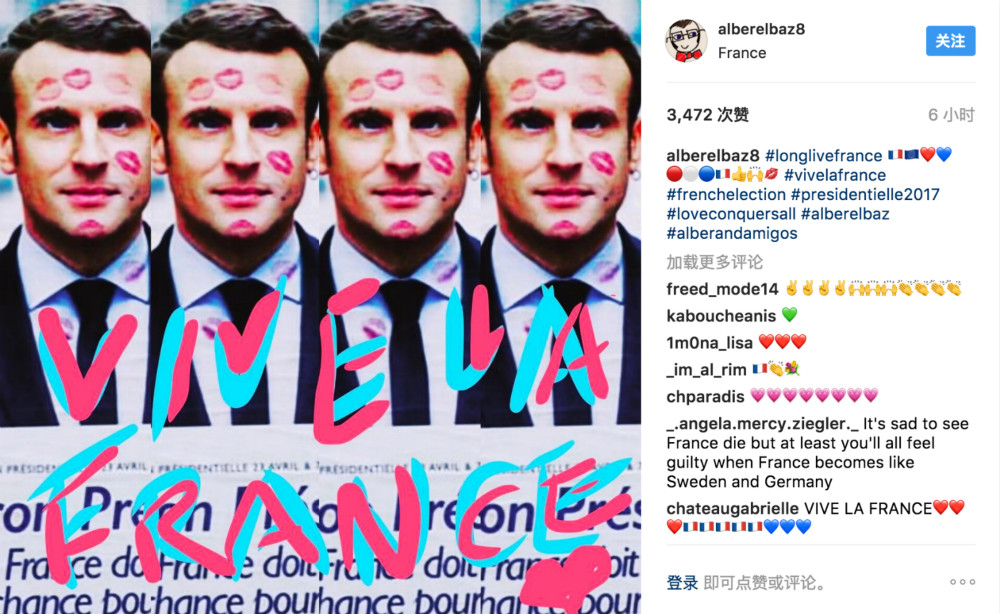
Task: Open the #vivelafrance hashtag
Action: [835, 175]
